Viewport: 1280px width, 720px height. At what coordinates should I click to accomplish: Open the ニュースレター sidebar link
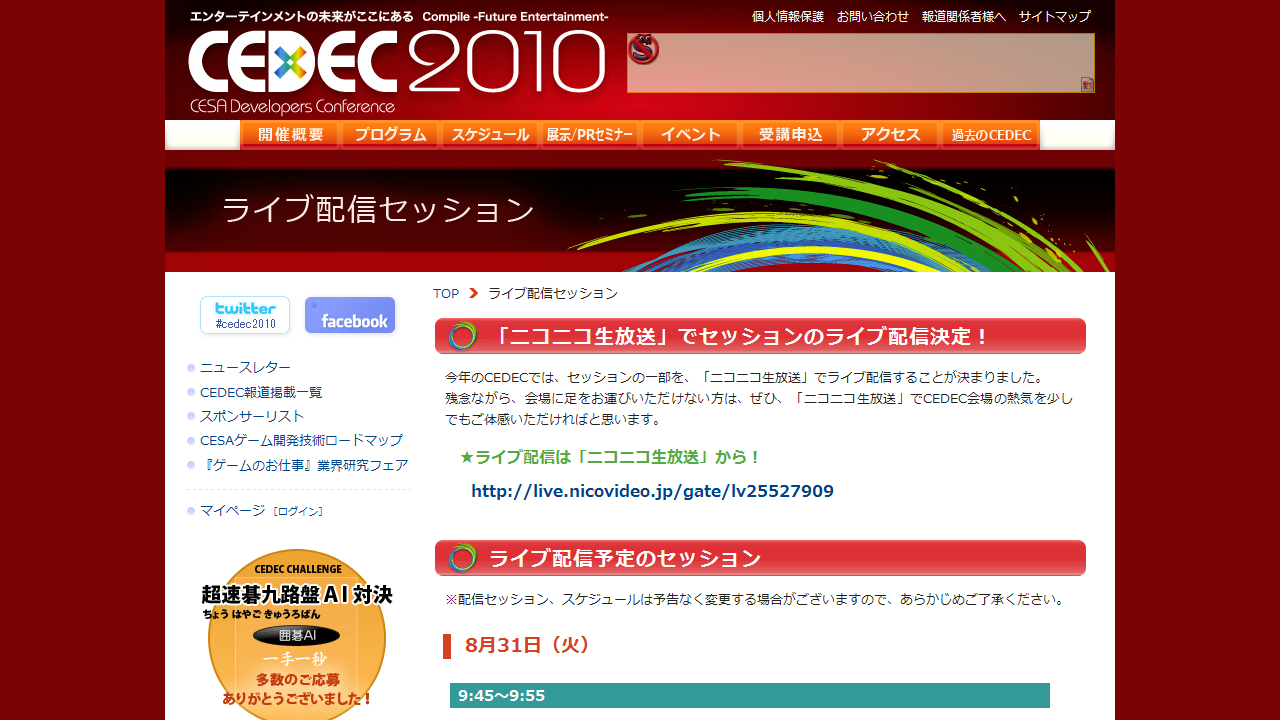pos(245,367)
